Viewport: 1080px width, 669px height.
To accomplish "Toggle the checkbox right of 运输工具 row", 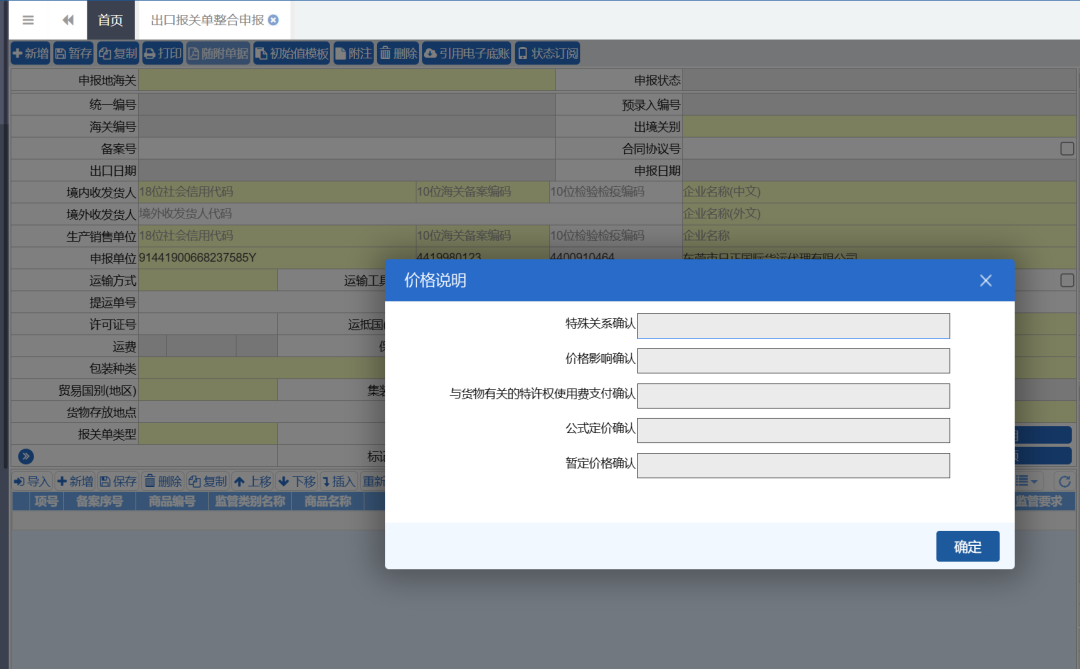I will pyautogui.click(x=1067, y=281).
